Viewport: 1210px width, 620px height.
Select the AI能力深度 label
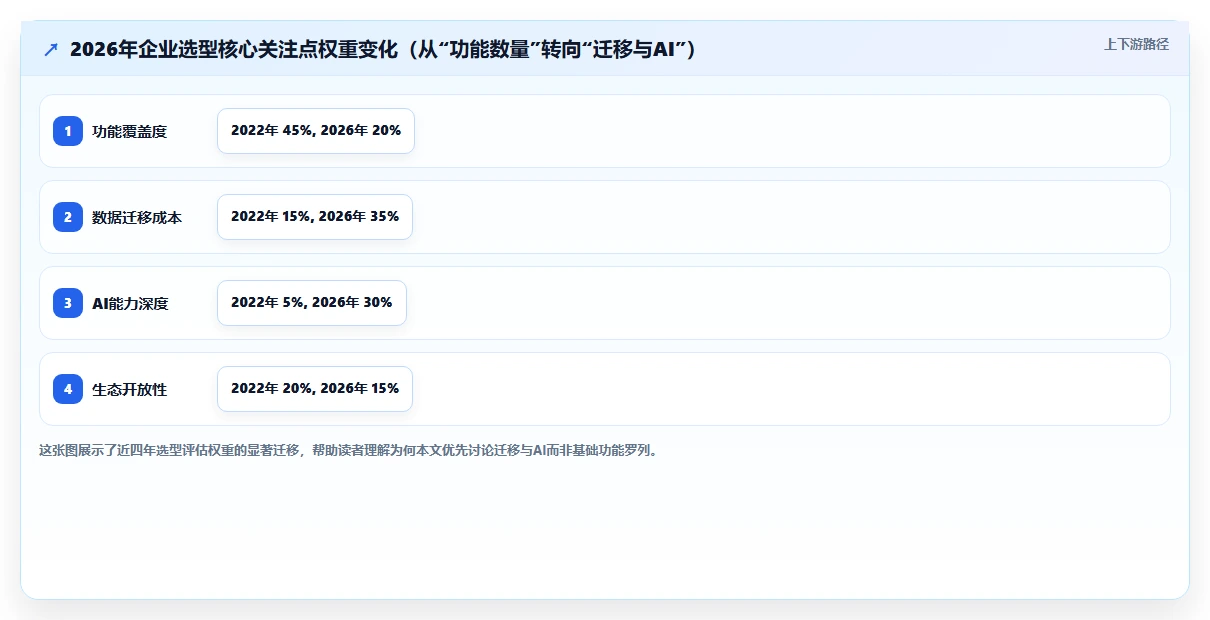(130, 303)
